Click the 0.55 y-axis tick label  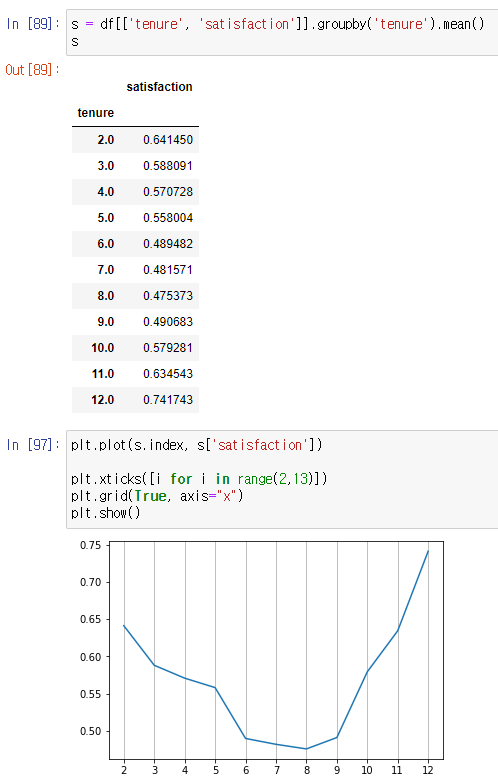tap(91, 694)
